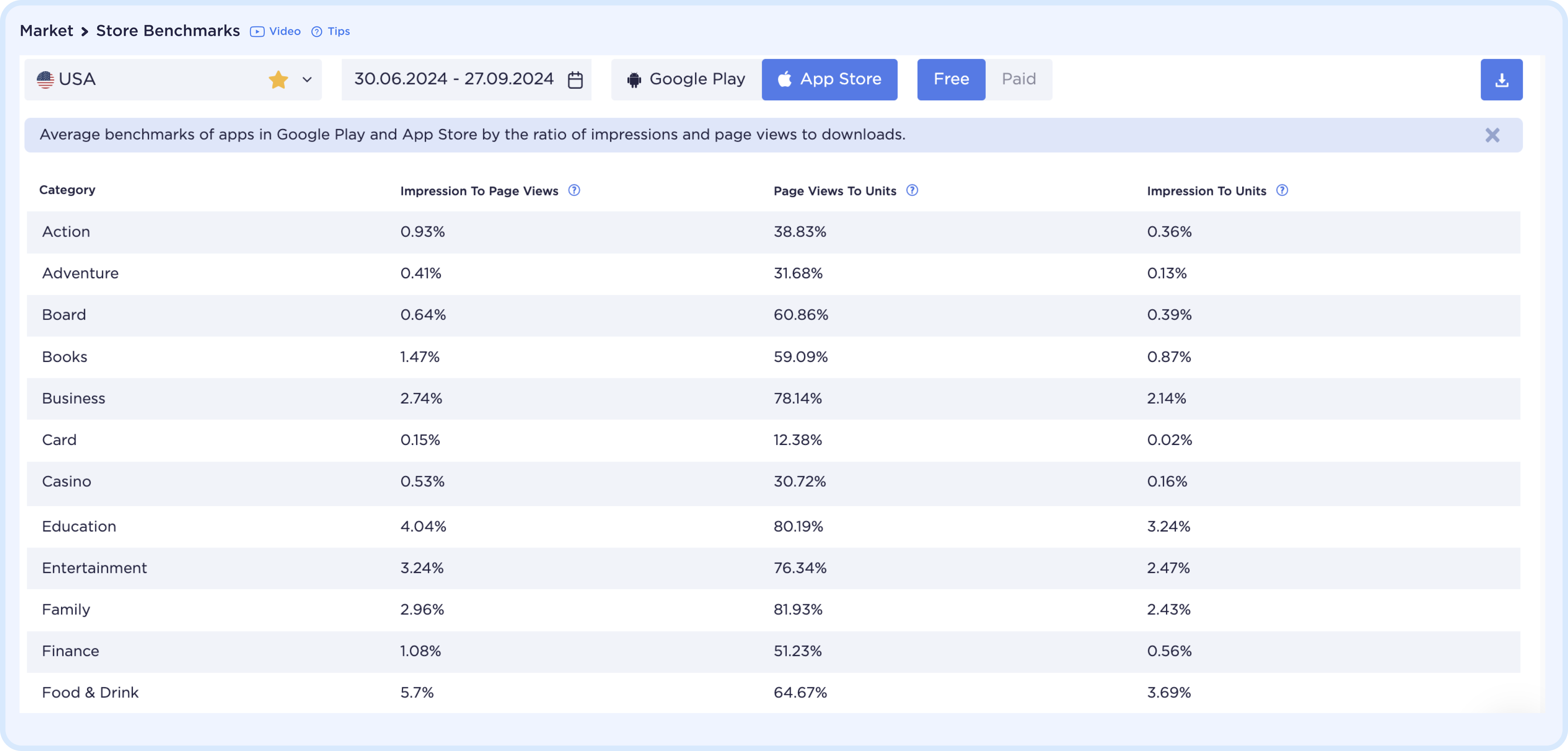Screen dimensions: 1568x751
Task: Click help icon for Page Views To Units
Action: tap(912, 190)
